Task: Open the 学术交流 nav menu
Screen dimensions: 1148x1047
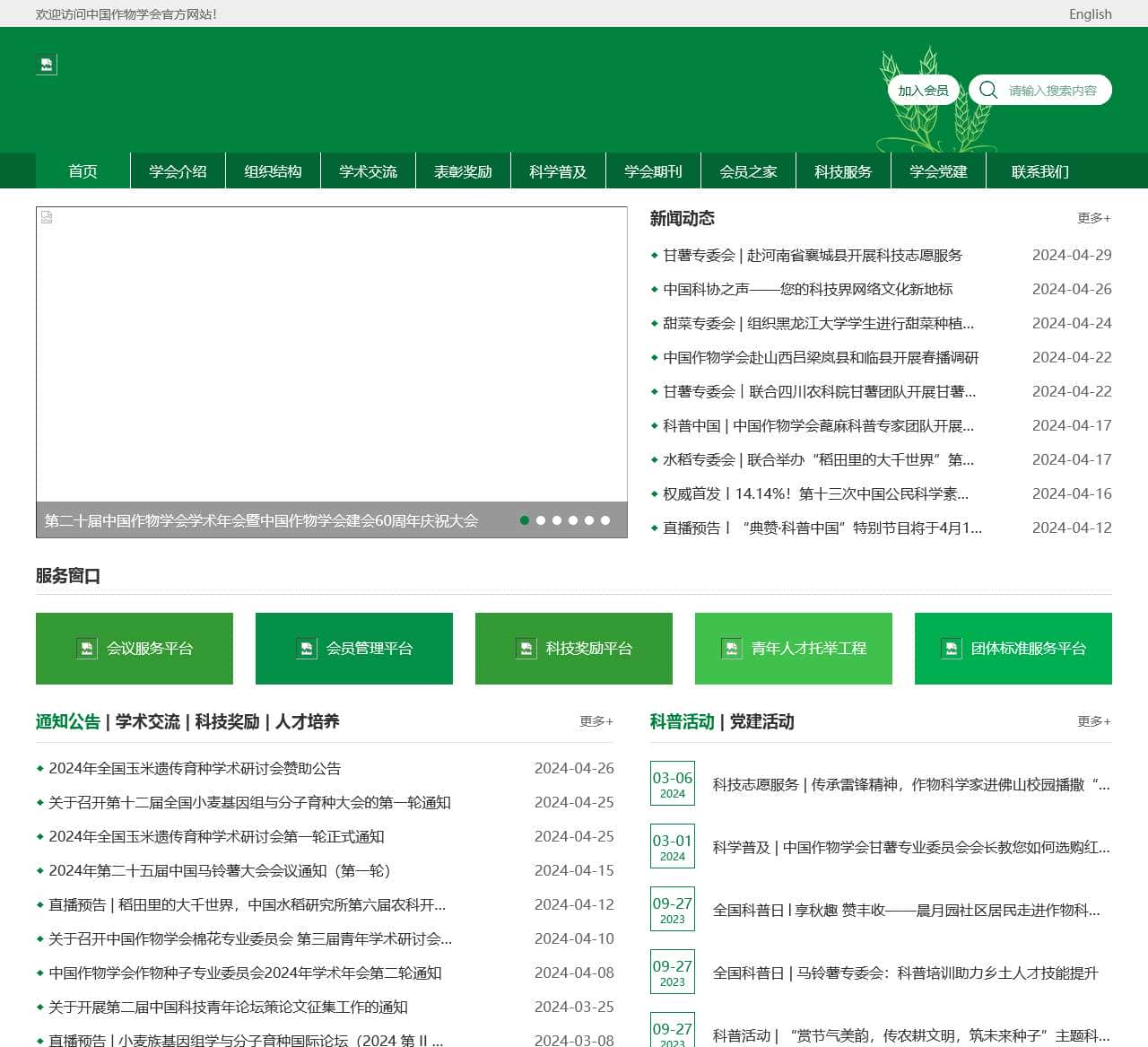Action: pos(368,170)
